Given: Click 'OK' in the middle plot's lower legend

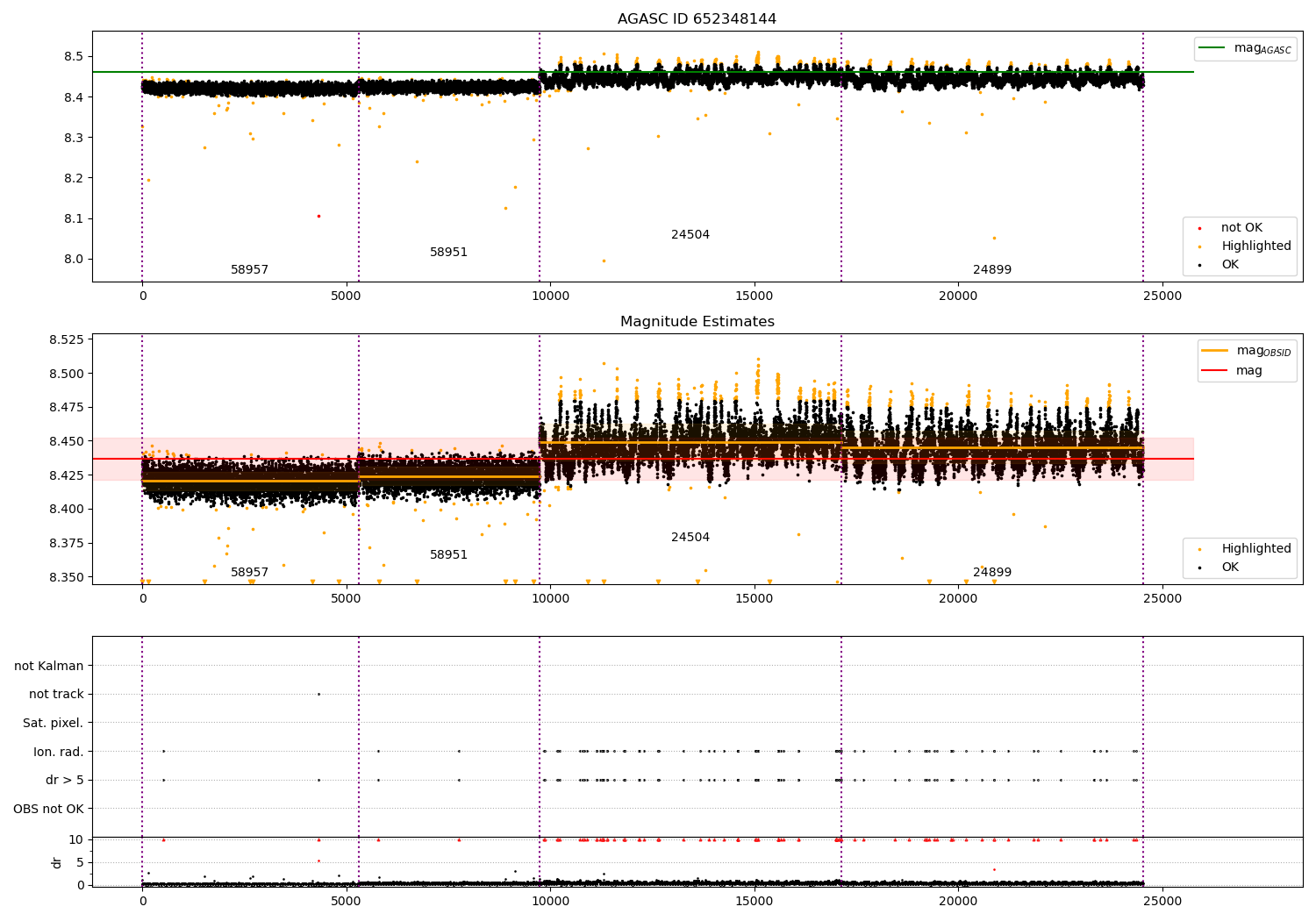Looking at the screenshot, I should tap(1229, 568).
